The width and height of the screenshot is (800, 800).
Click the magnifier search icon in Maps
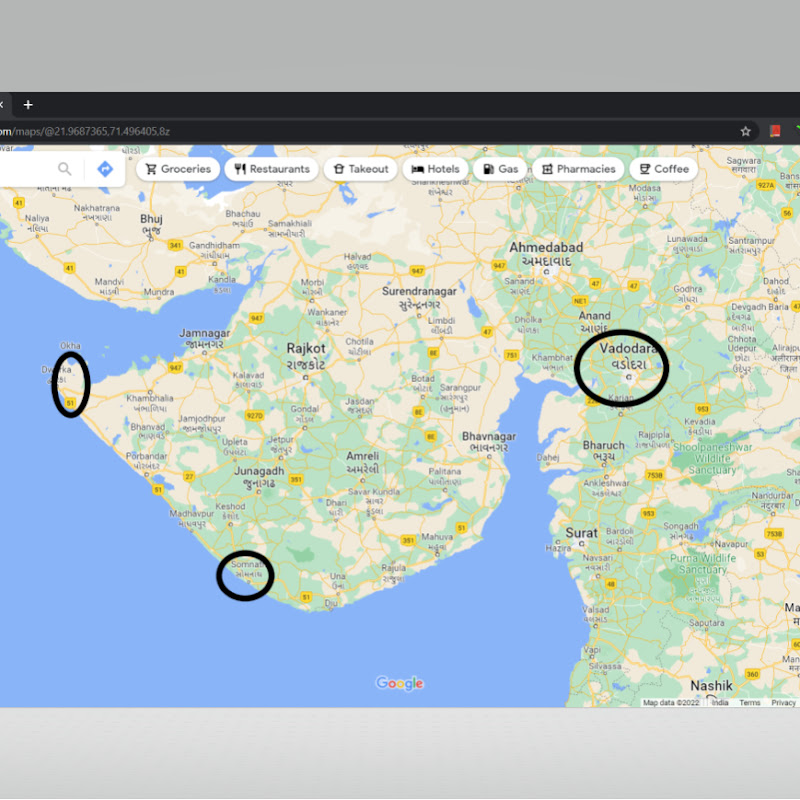click(64, 169)
